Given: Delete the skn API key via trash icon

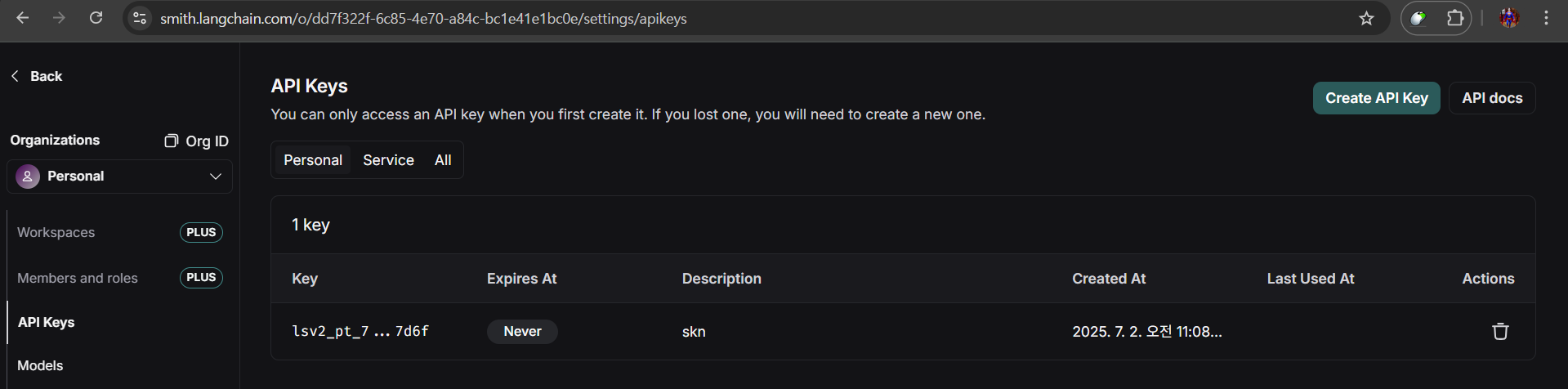Looking at the screenshot, I should coord(1500,331).
